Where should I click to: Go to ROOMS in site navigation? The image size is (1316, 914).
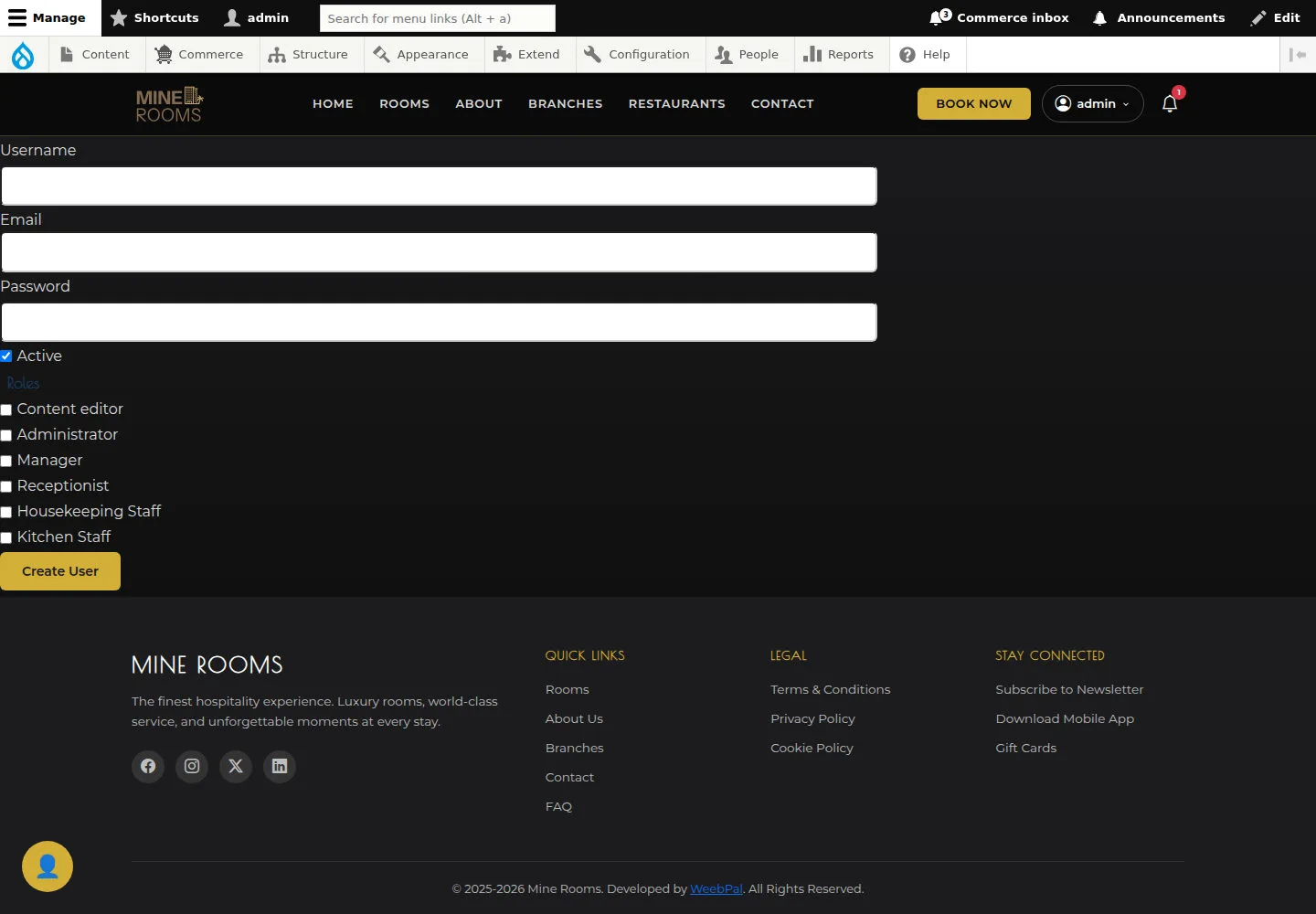tap(404, 104)
